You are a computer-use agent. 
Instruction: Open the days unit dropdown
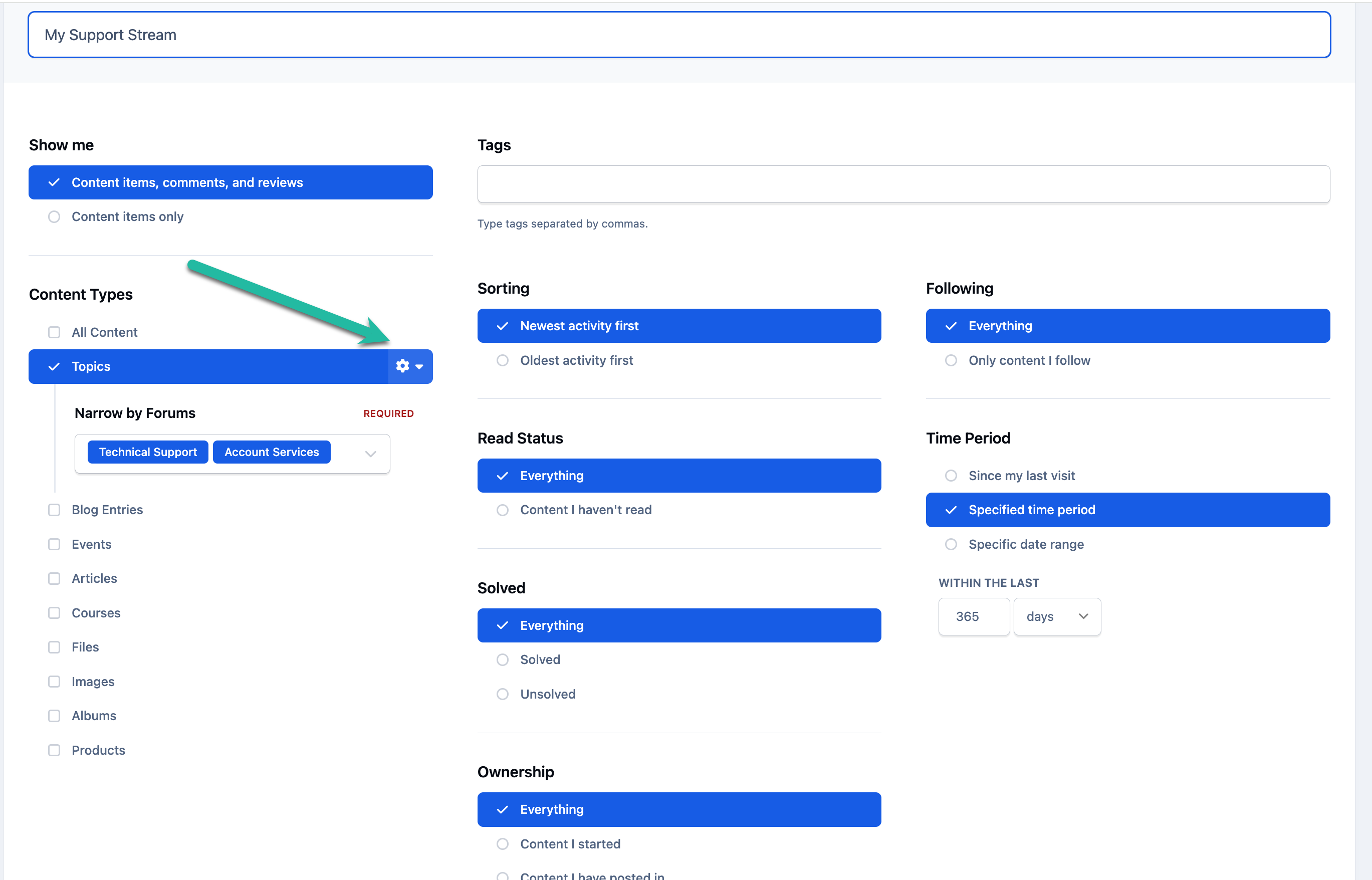tap(1057, 616)
